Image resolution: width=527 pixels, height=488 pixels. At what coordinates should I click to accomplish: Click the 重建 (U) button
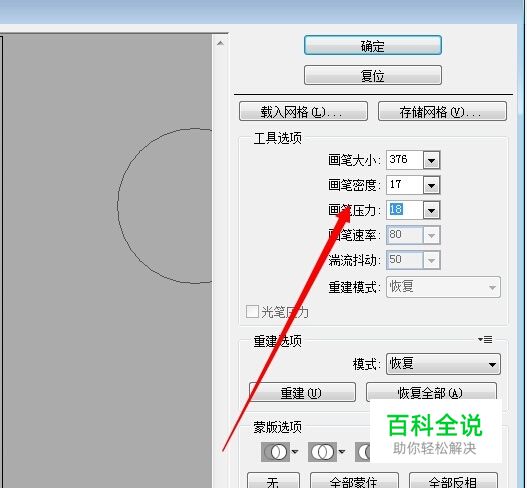(302, 392)
